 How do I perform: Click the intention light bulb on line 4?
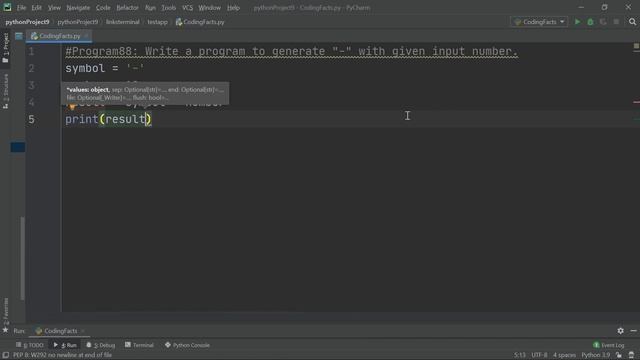[72, 106]
